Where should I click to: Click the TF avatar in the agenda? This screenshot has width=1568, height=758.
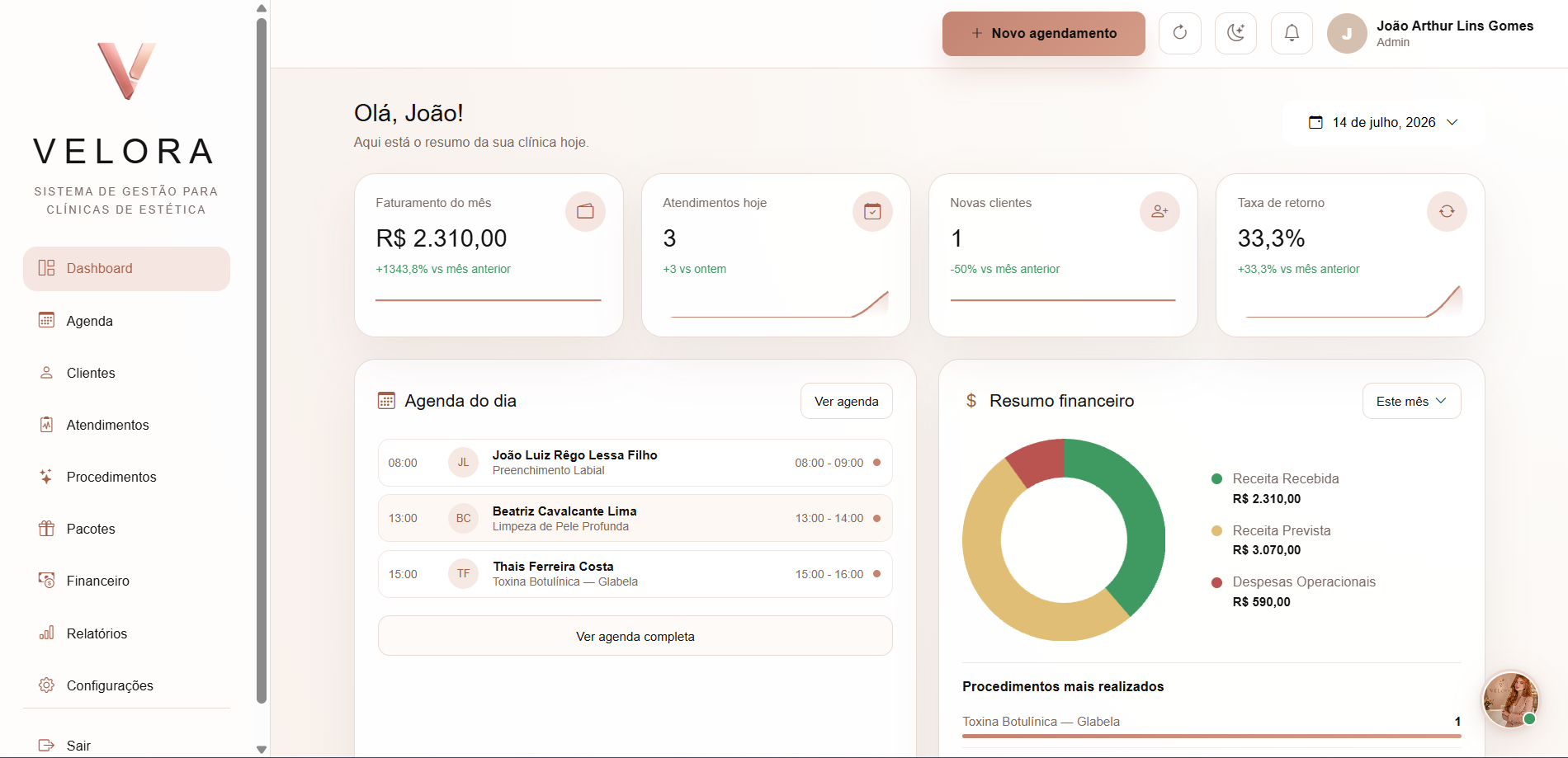[463, 574]
